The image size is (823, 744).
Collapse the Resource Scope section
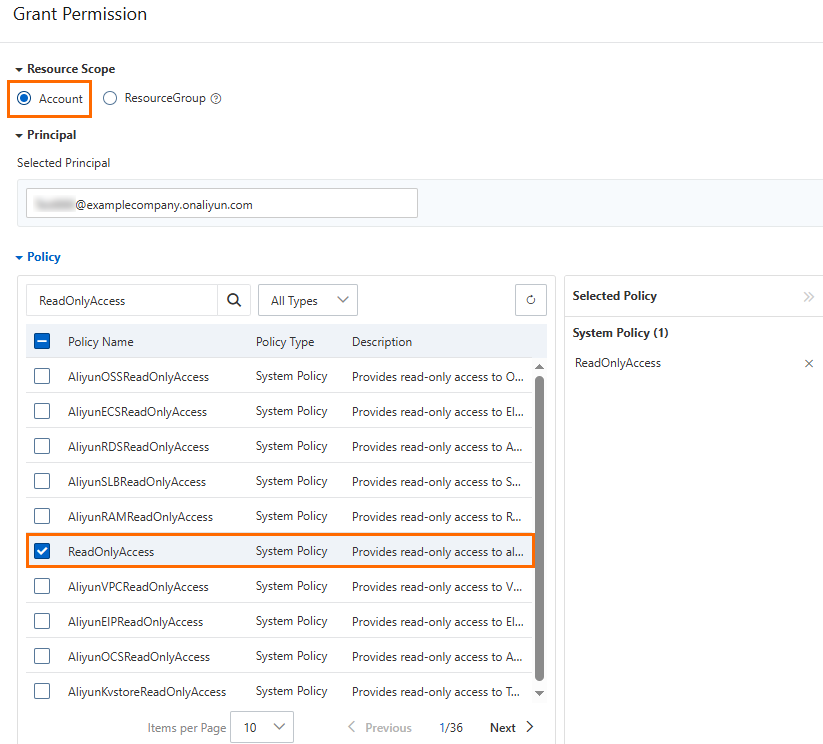19,70
